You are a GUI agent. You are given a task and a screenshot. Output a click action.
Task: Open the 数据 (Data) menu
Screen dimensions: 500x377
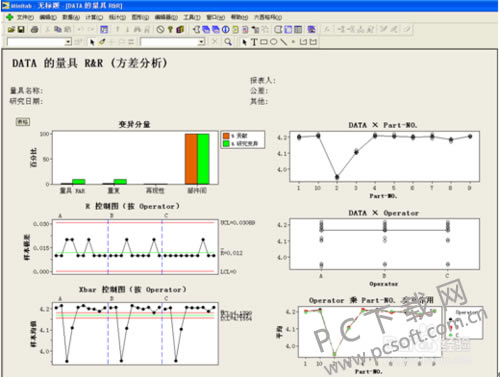pyautogui.click(x=71, y=17)
